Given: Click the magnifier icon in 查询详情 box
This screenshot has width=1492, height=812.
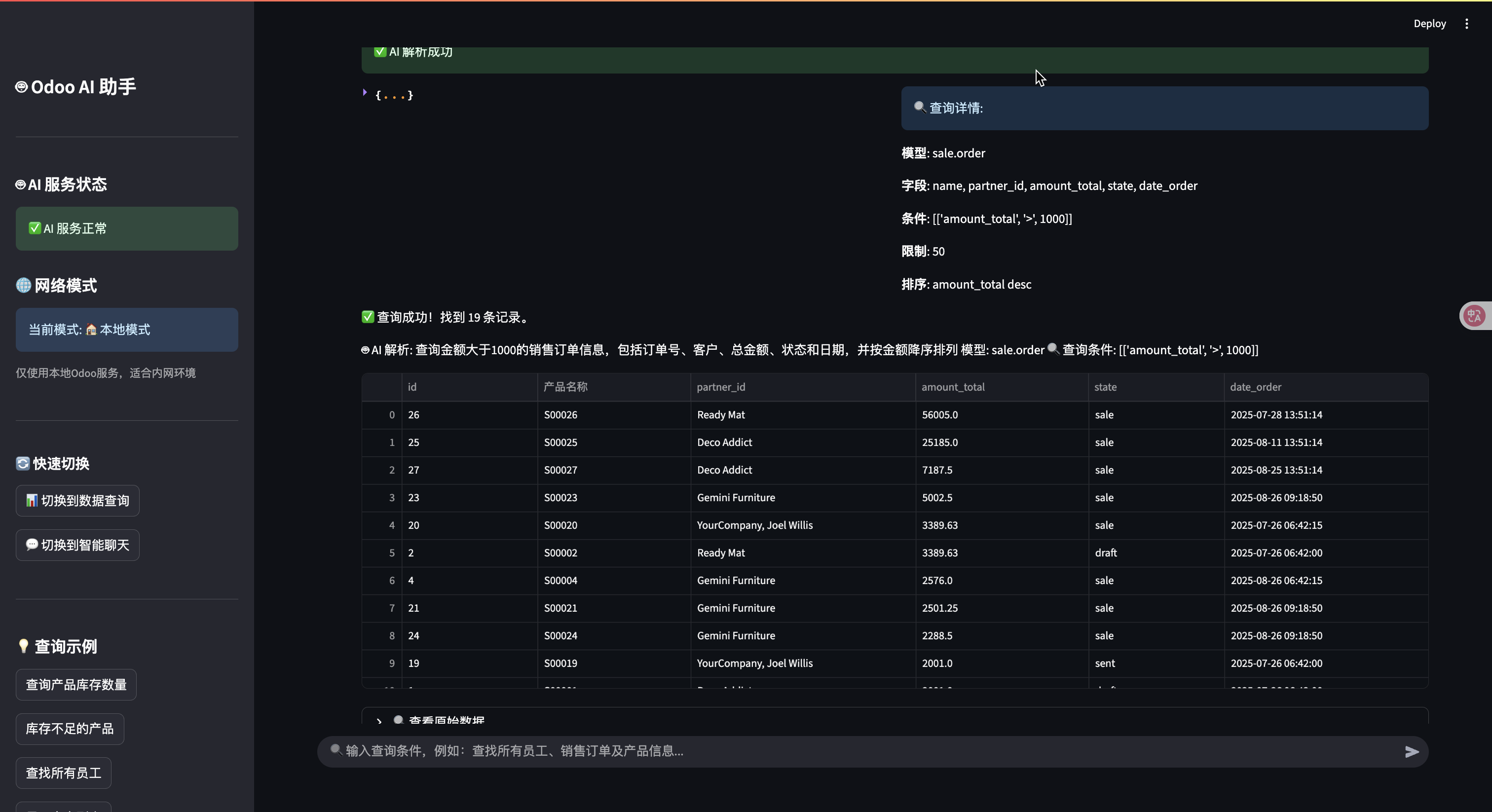Looking at the screenshot, I should tap(919, 107).
